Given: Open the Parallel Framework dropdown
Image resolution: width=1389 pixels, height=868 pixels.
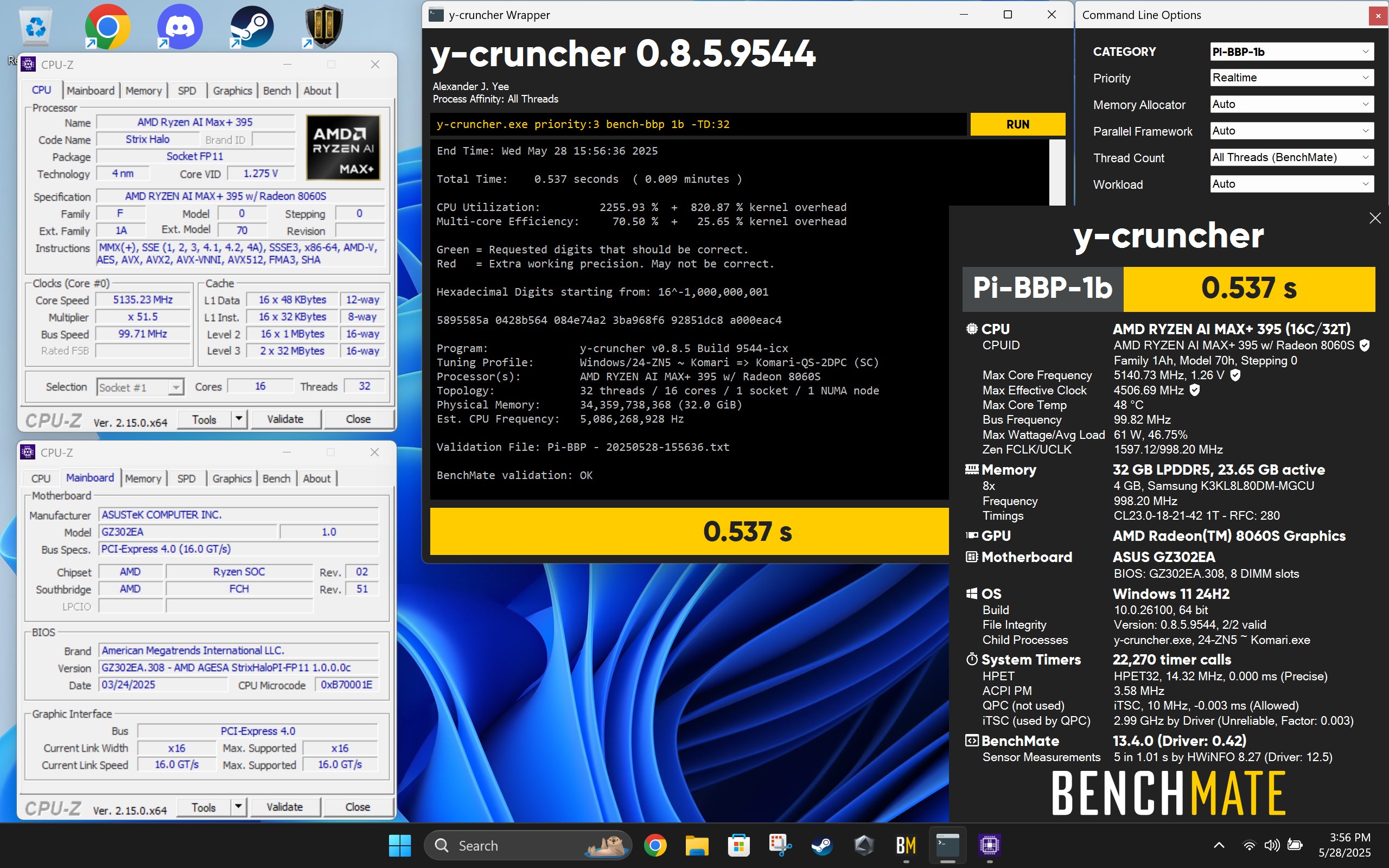Looking at the screenshot, I should [x=1291, y=130].
